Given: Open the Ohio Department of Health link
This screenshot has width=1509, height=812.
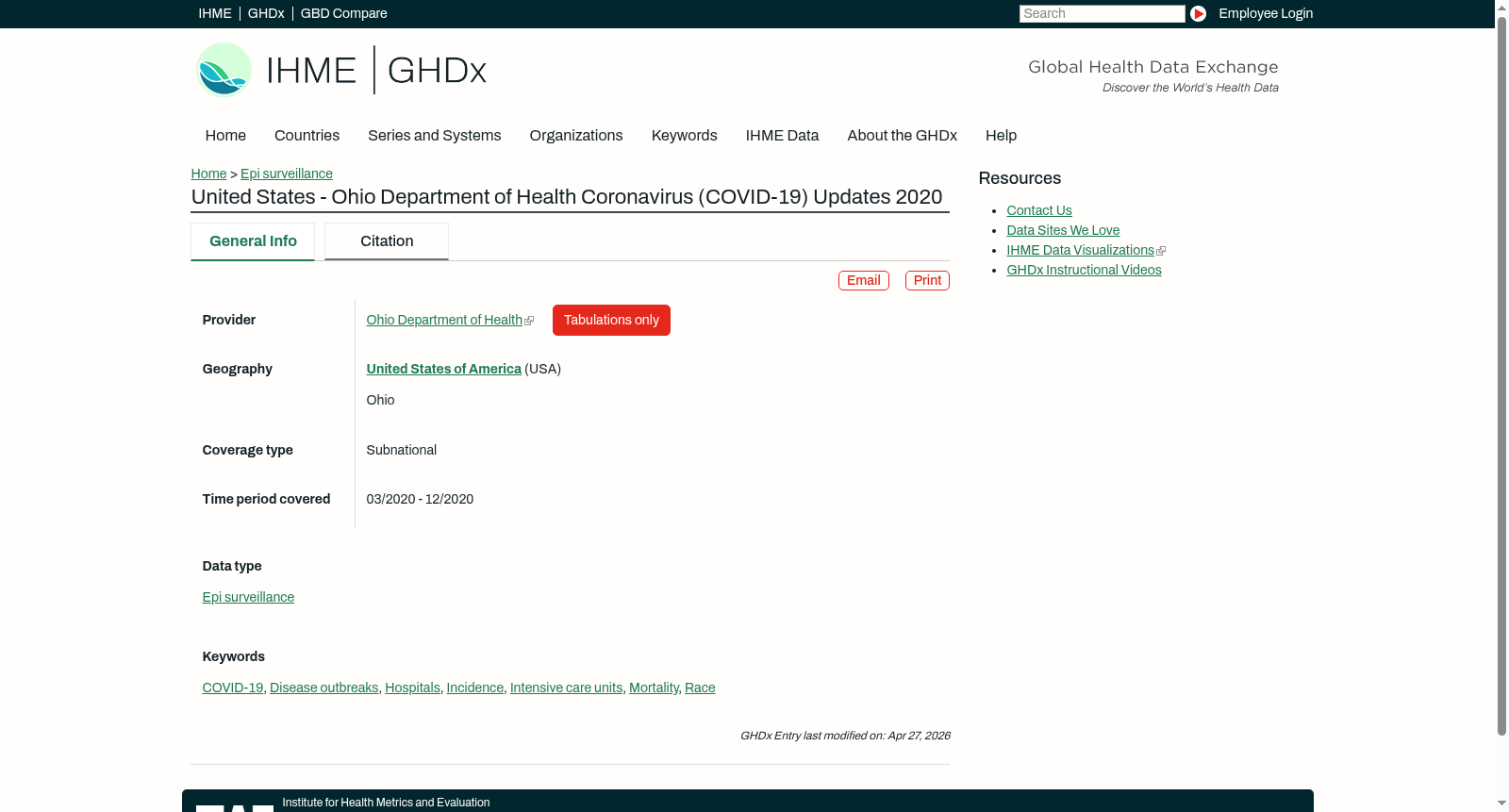Looking at the screenshot, I should [444, 320].
